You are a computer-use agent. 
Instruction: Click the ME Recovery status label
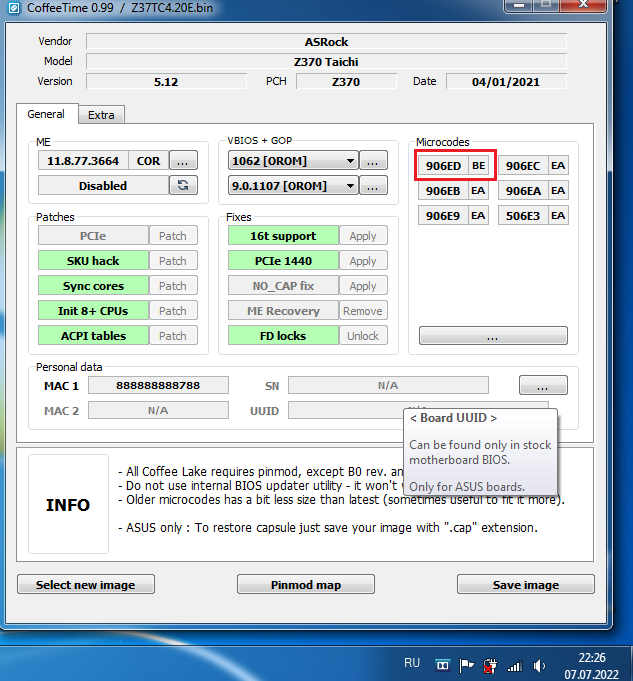coord(283,311)
